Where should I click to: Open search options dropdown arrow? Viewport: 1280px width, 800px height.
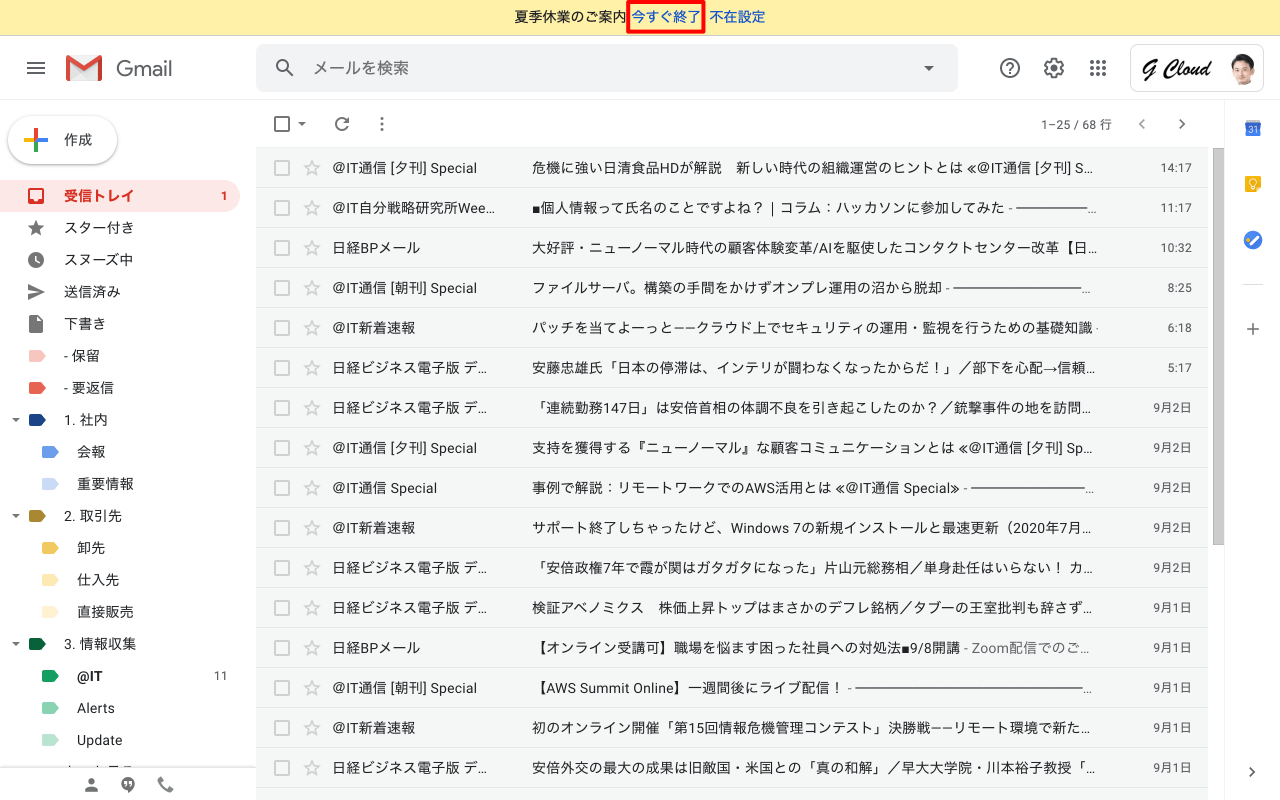point(929,68)
